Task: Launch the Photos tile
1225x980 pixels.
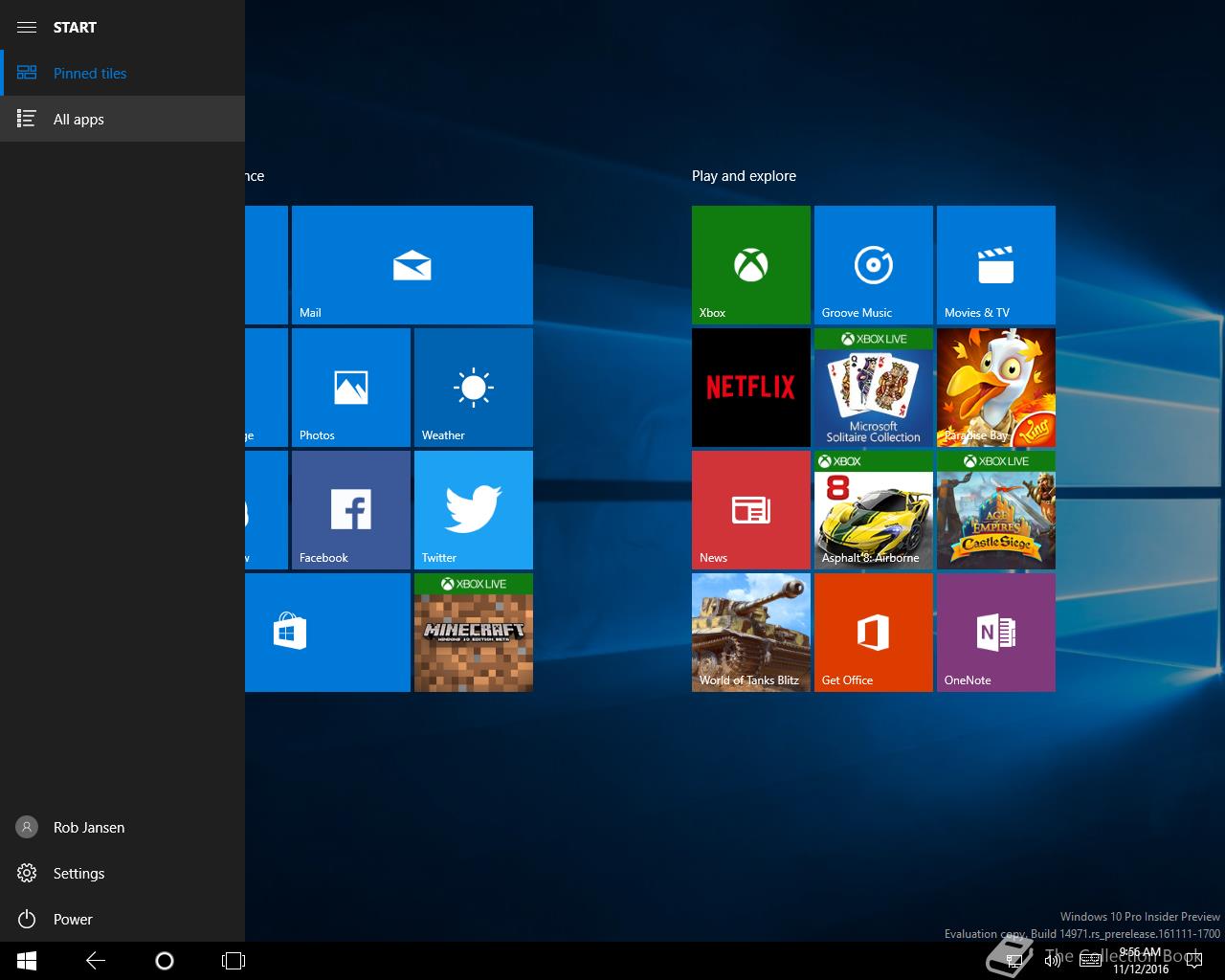Action: coord(351,388)
